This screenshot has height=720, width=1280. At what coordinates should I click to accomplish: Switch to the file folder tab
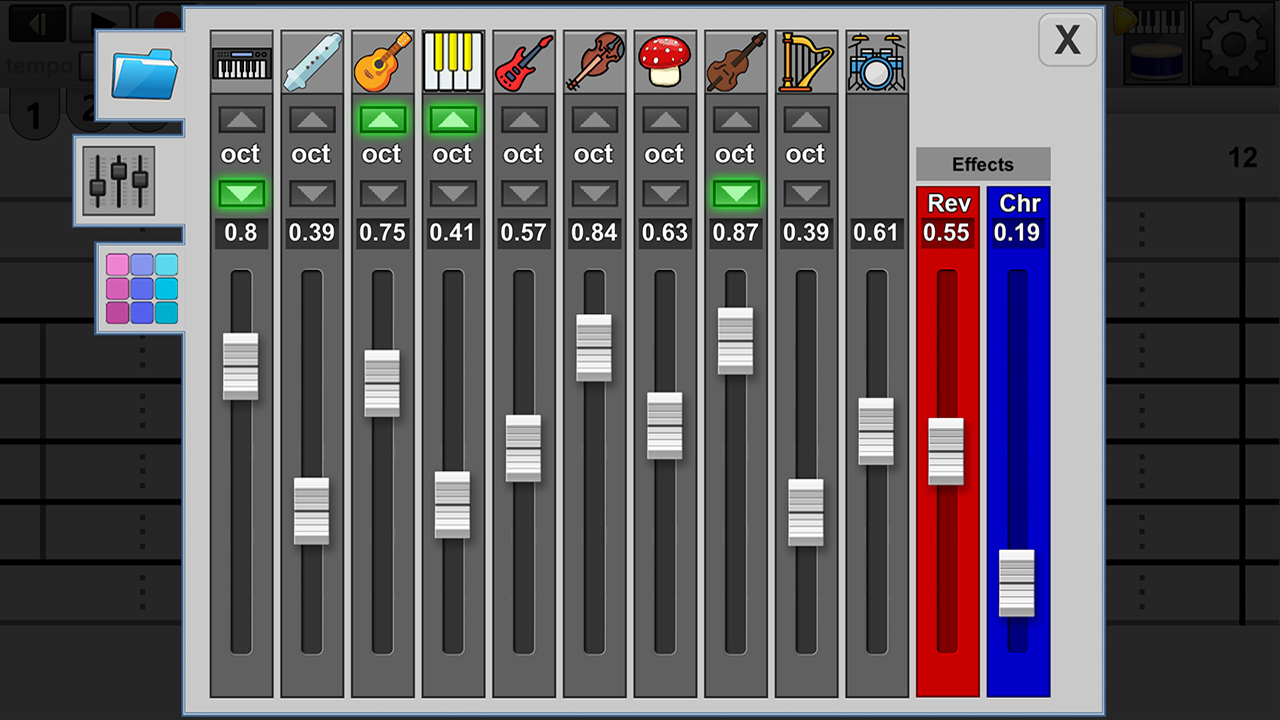tap(143, 70)
